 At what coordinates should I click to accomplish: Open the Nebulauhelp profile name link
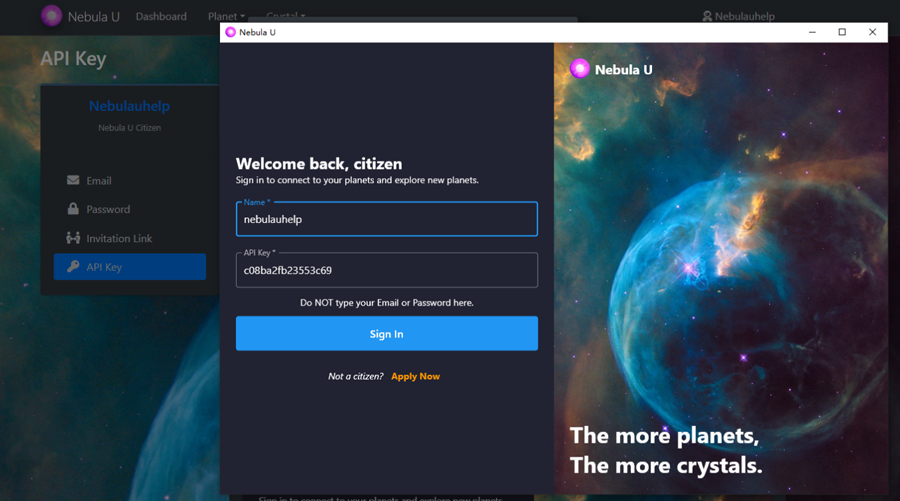(x=129, y=106)
